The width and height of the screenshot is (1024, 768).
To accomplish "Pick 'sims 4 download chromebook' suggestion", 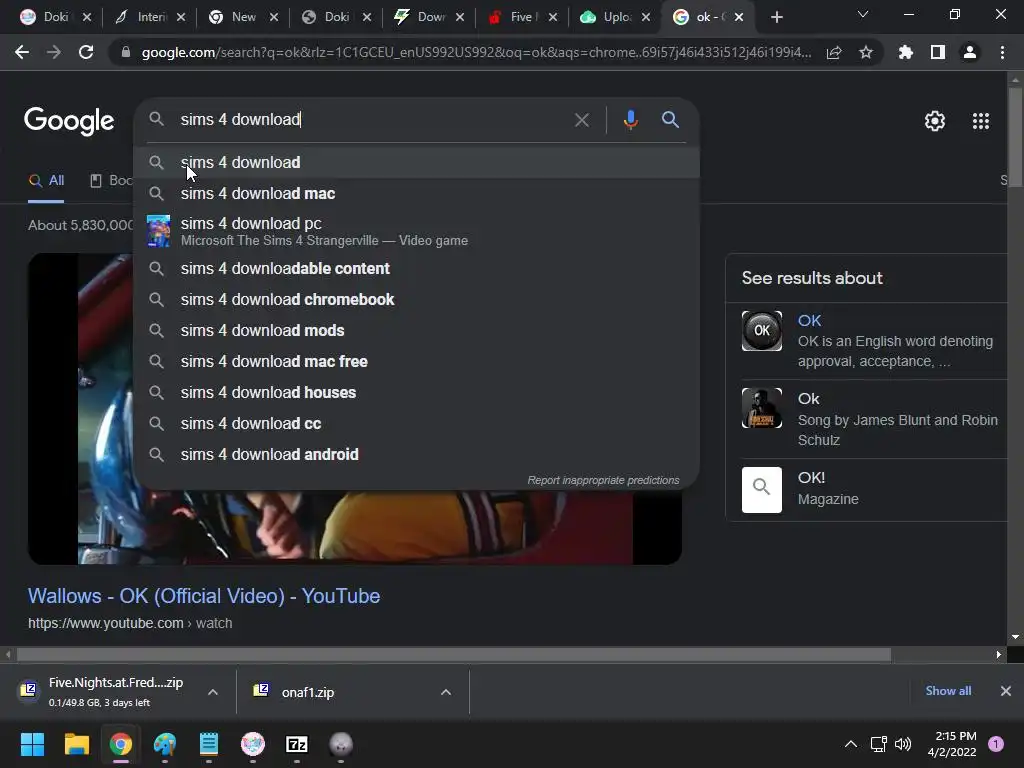I will tap(417, 299).
